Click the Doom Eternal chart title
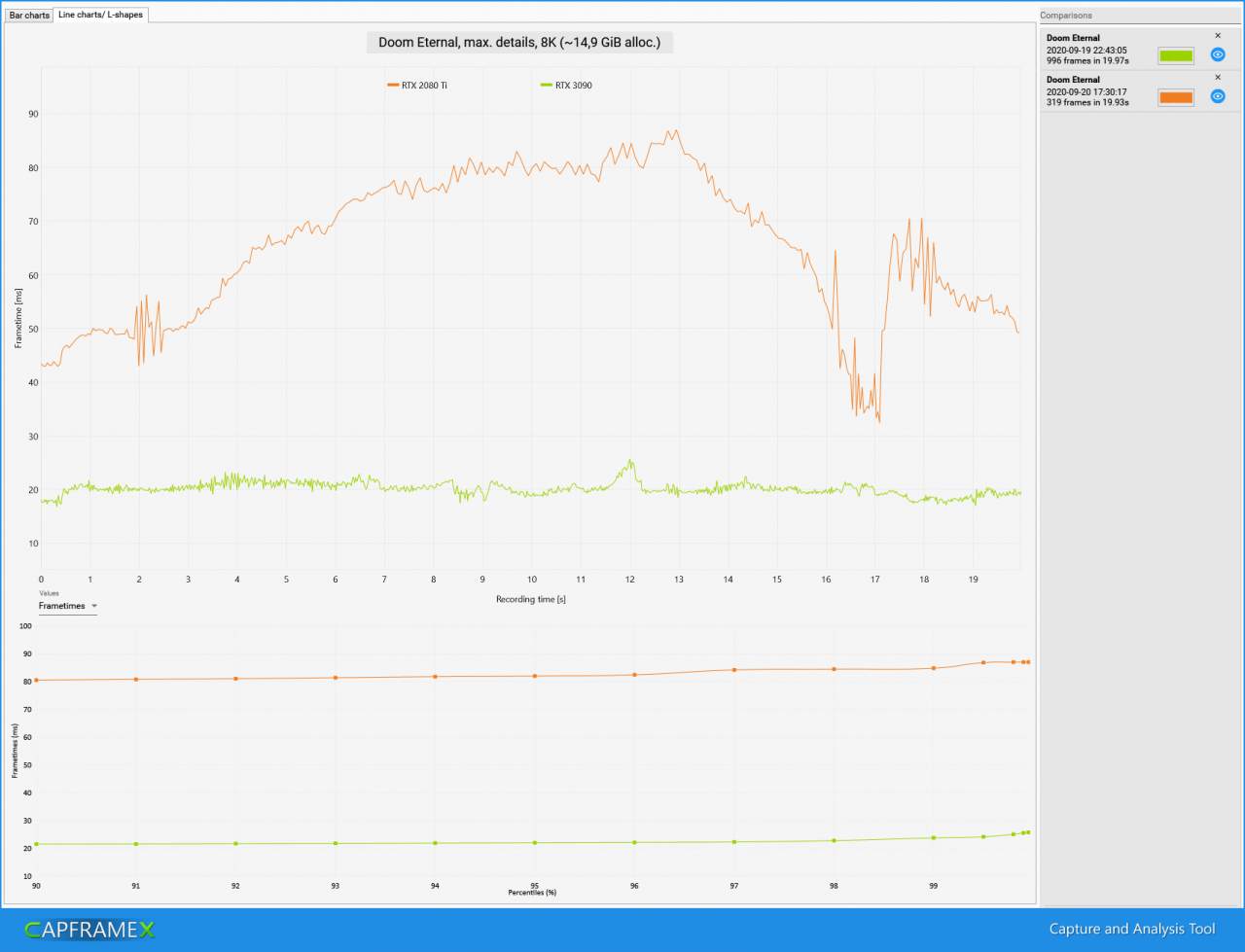Image resolution: width=1245 pixels, height=952 pixels. click(519, 43)
